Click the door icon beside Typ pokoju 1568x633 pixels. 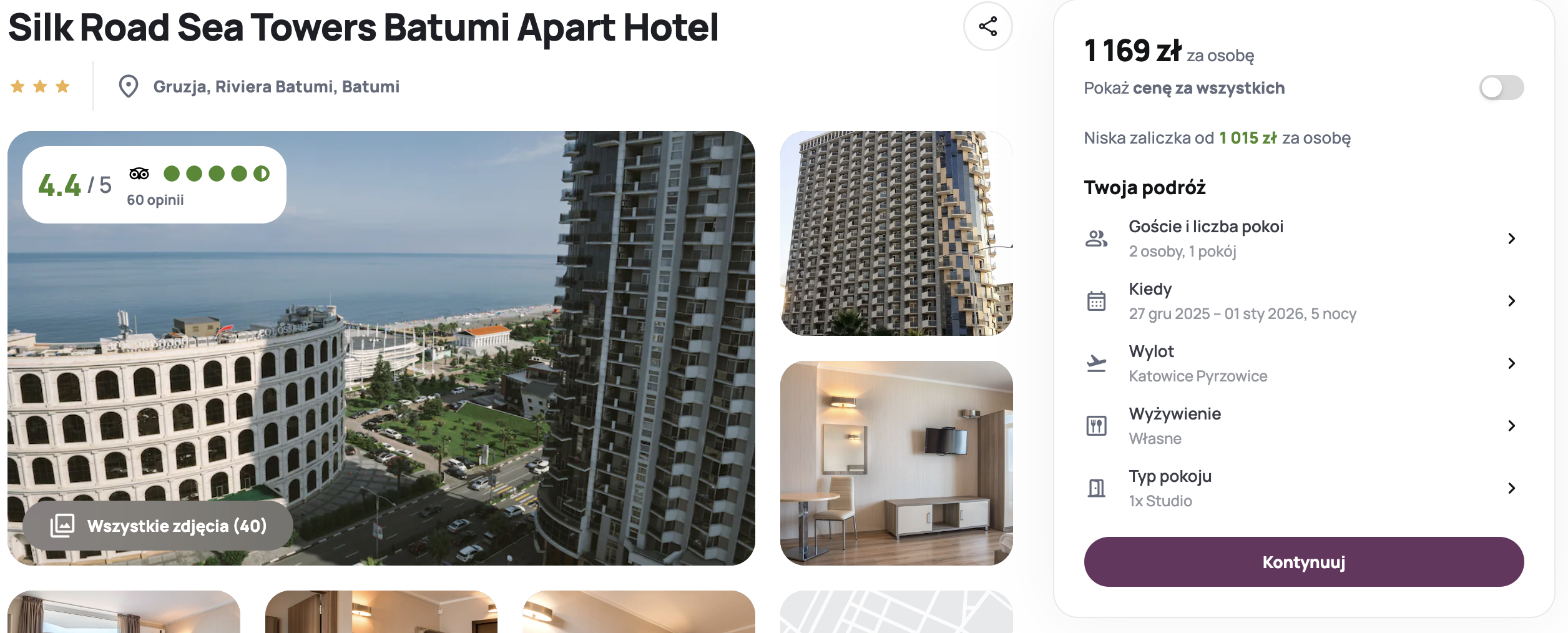click(x=1096, y=488)
